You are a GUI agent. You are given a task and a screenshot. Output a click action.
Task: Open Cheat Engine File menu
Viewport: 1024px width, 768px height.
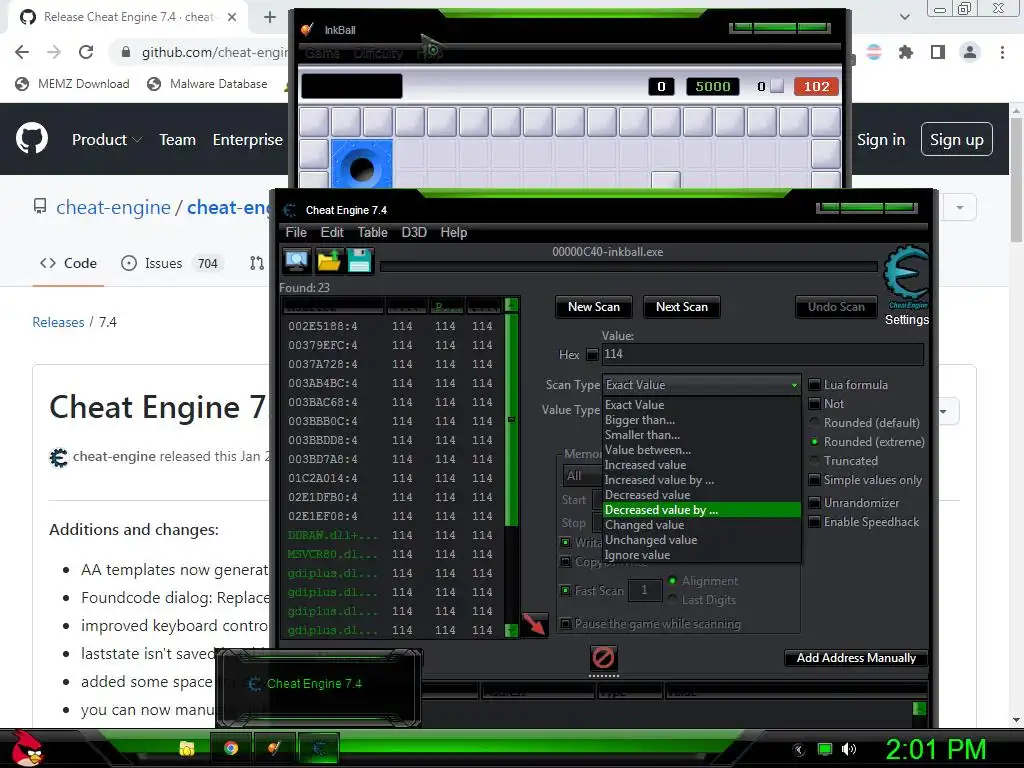pyautogui.click(x=296, y=232)
